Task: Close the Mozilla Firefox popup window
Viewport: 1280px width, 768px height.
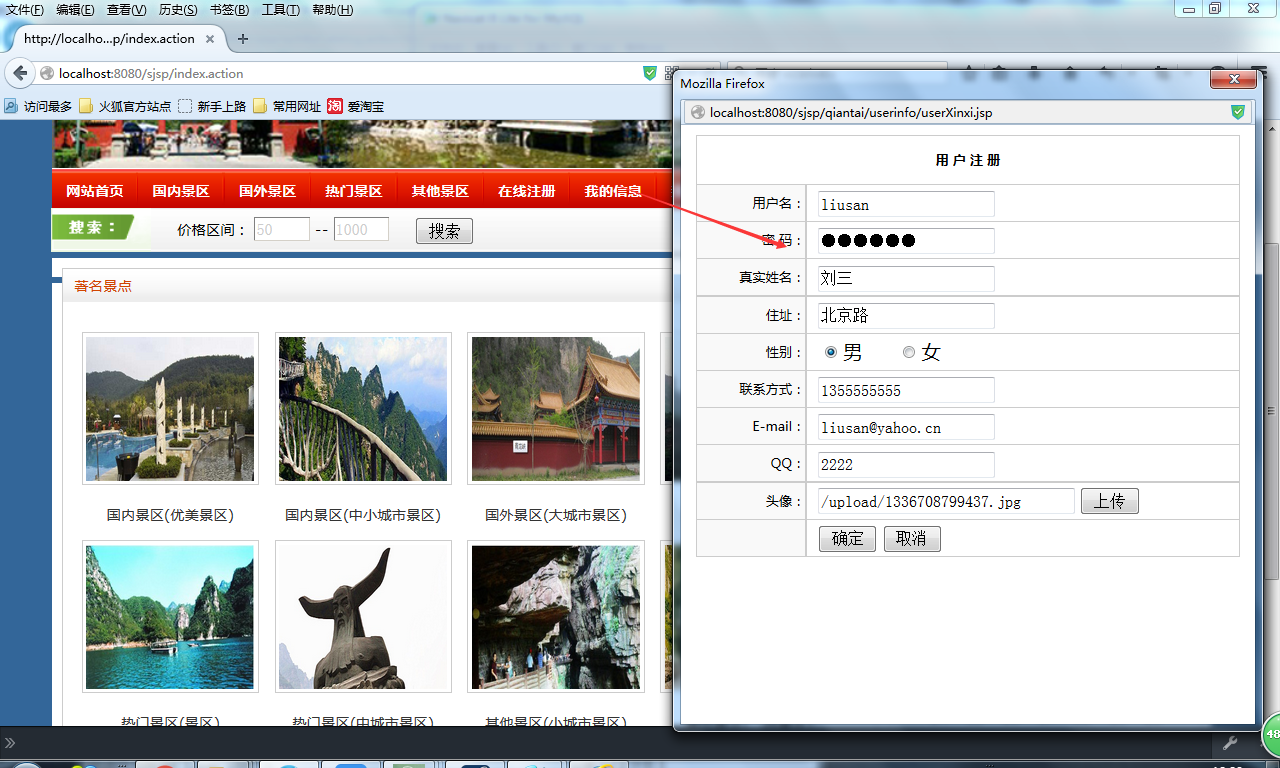Action: click(x=1233, y=80)
